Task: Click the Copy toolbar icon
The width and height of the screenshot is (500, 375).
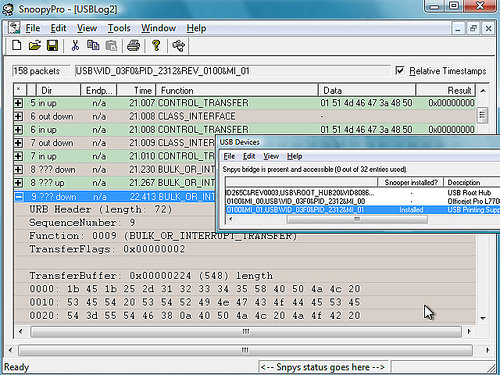Action: point(93,45)
